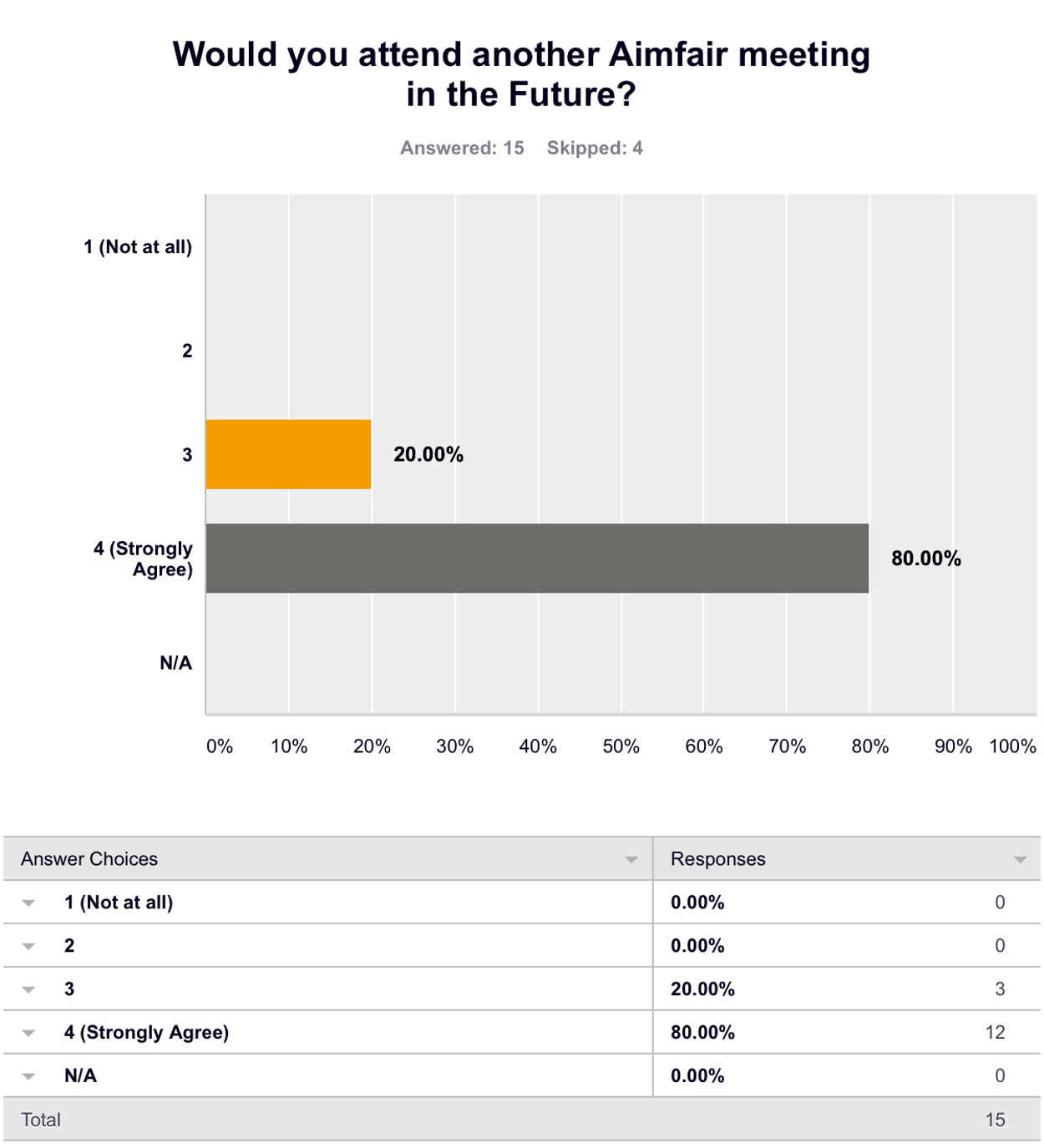
Task: Select the chart title about Aimfair meeting
Action: click(521, 74)
